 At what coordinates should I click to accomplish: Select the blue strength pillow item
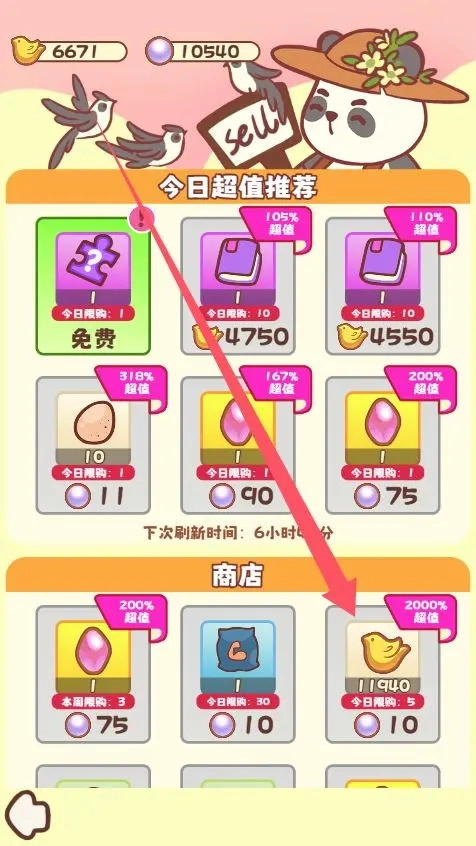click(238, 674)
